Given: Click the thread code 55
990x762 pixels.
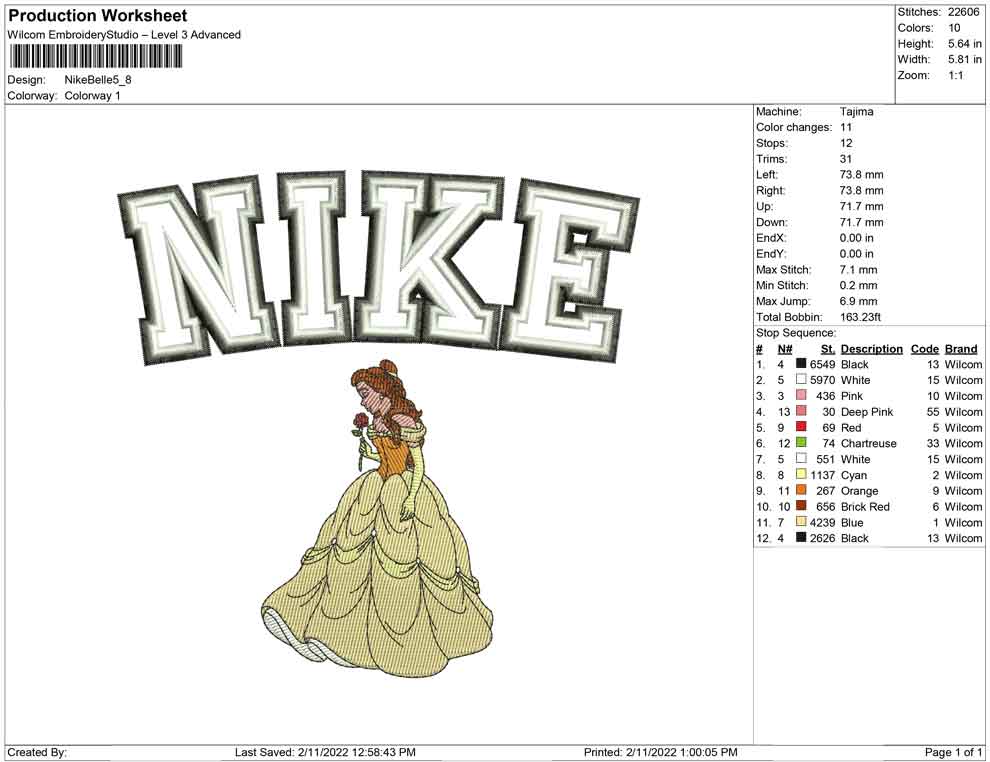Looking at the screenshot, I should [933, 412].
